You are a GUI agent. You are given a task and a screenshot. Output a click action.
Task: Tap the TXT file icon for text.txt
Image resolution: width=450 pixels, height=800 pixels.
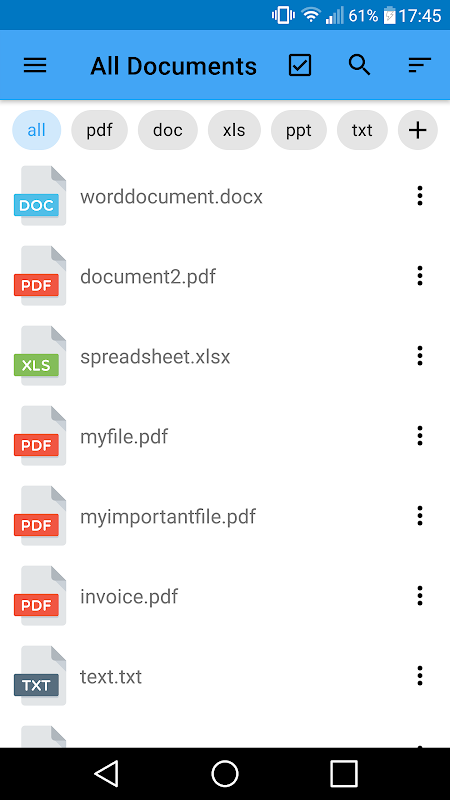40,676
